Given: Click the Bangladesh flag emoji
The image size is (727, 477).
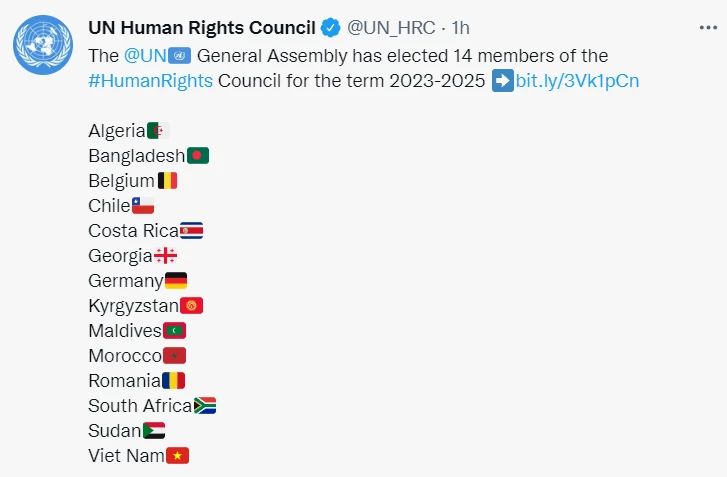Looking at the screenshot, I should tap(198, 156).
